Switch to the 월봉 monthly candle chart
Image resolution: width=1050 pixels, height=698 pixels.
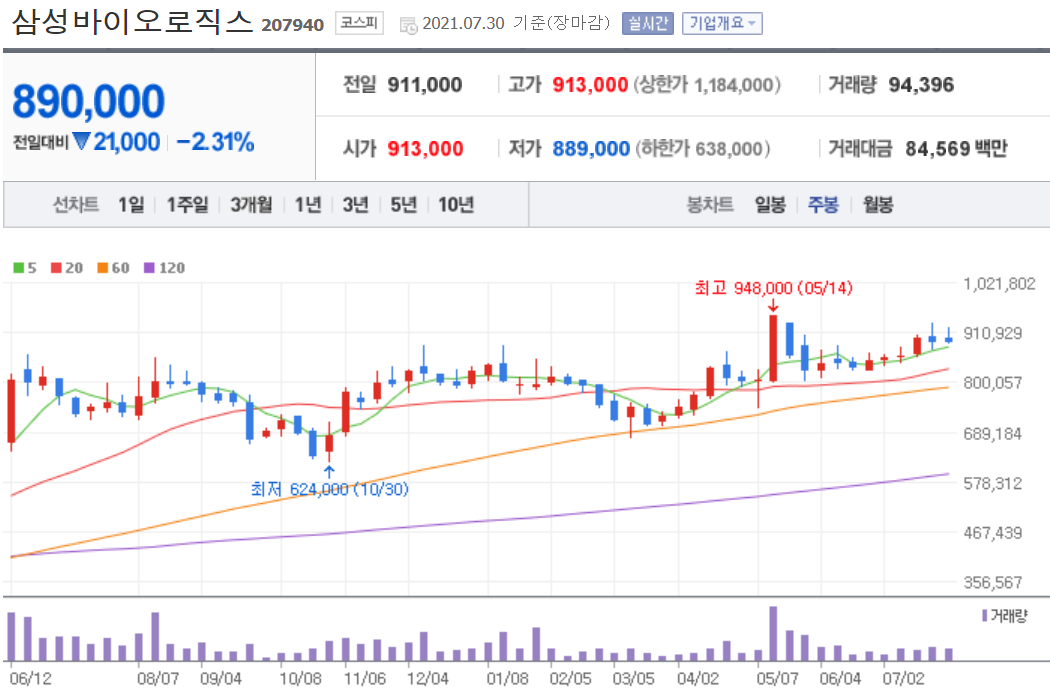(x=878, y=204)
